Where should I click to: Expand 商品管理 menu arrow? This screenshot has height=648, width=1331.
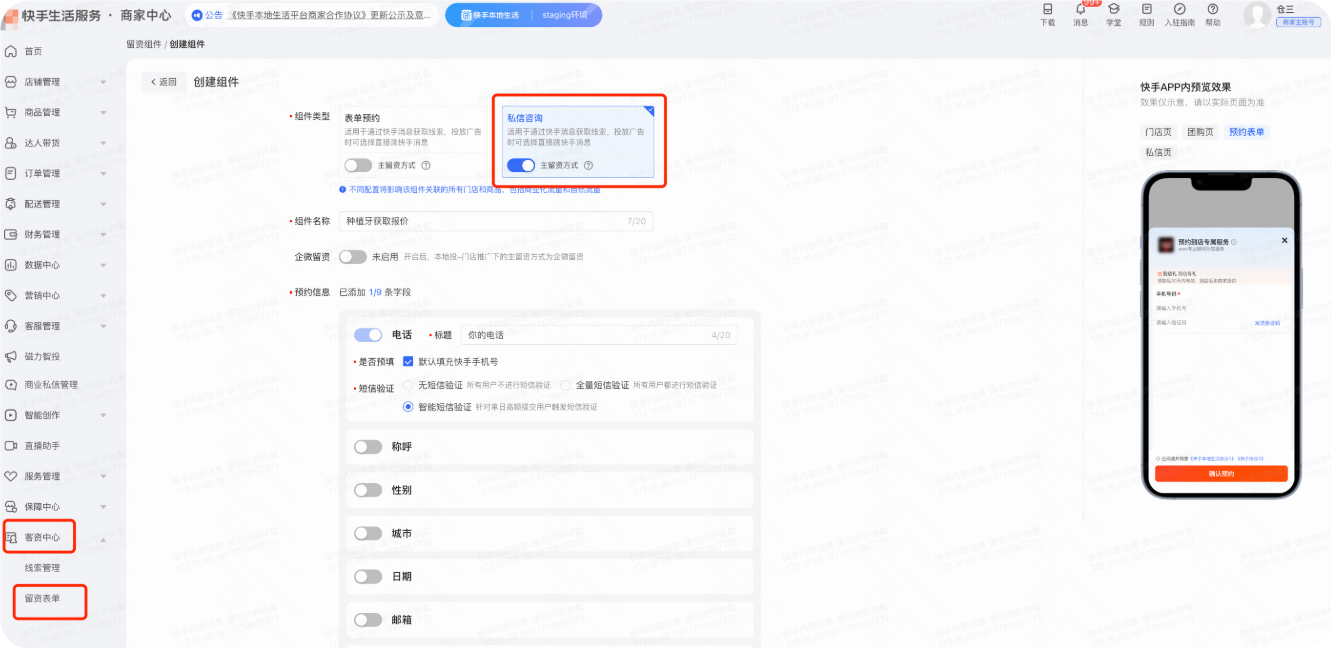pos(103,112)
